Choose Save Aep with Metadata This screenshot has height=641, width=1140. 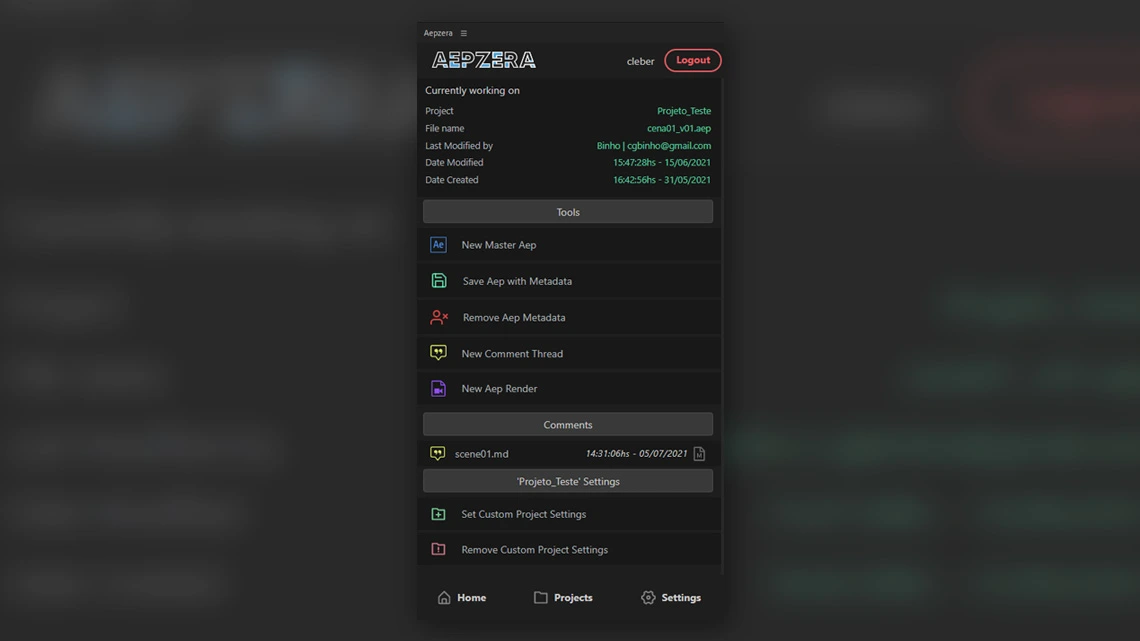(x=569, y=281)
